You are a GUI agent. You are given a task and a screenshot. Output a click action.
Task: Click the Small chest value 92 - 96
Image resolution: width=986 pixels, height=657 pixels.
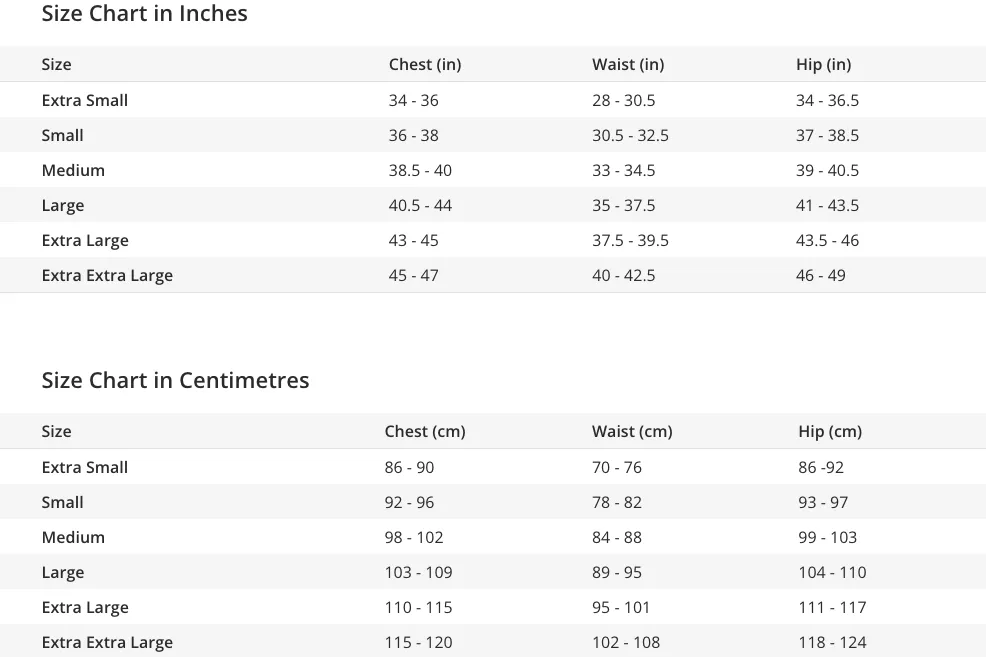[x=409, y=502]
